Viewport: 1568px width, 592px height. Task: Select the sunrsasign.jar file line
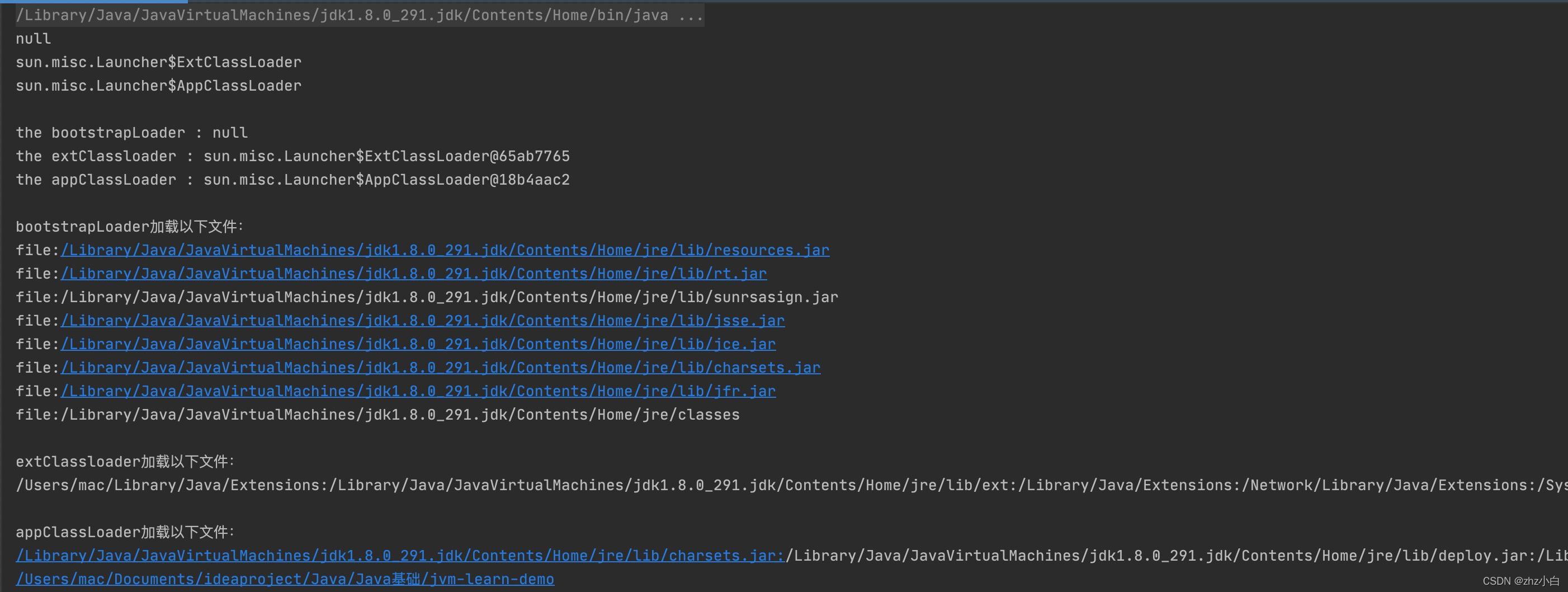point(427,297)
